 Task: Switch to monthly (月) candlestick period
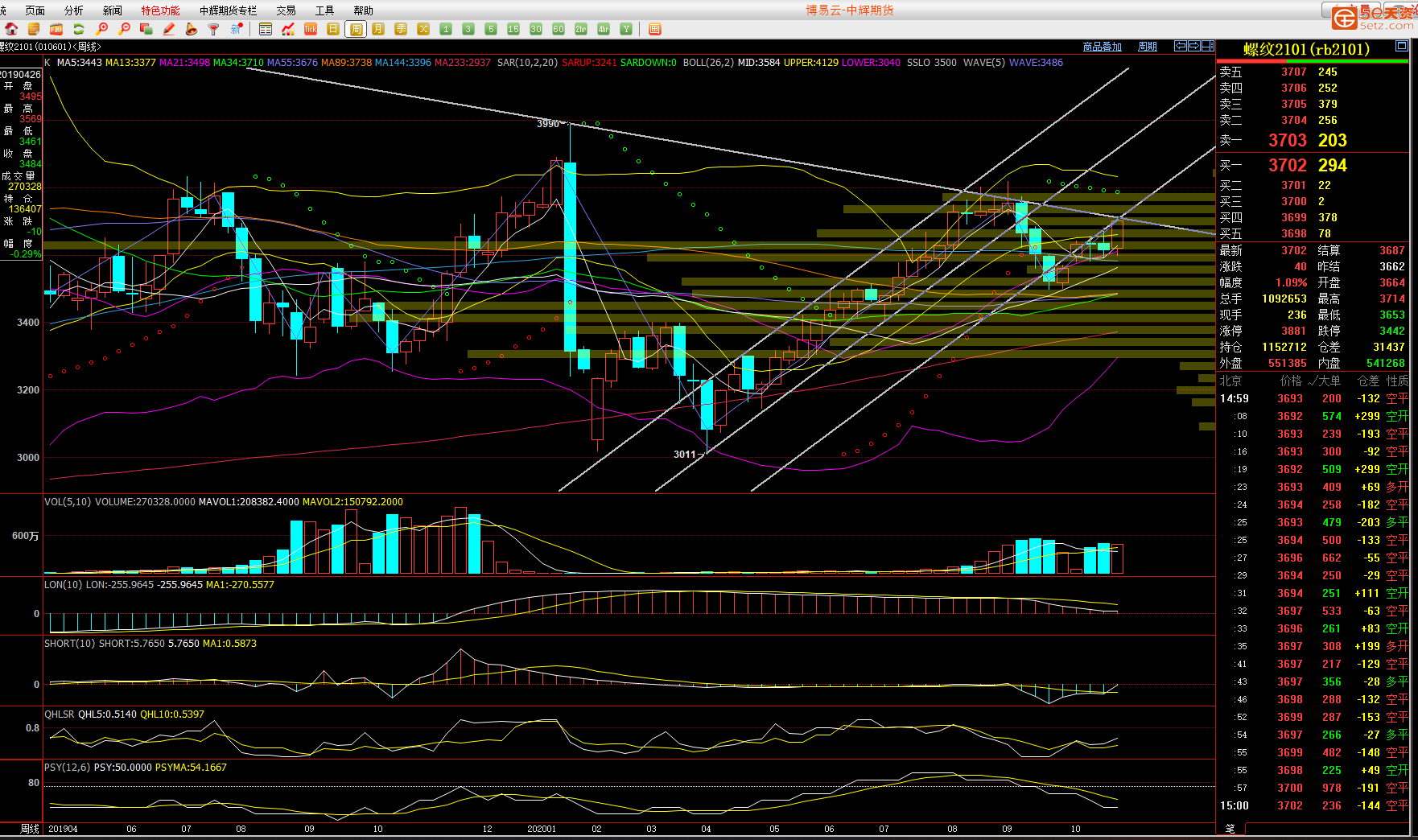(x=378, y=29)
